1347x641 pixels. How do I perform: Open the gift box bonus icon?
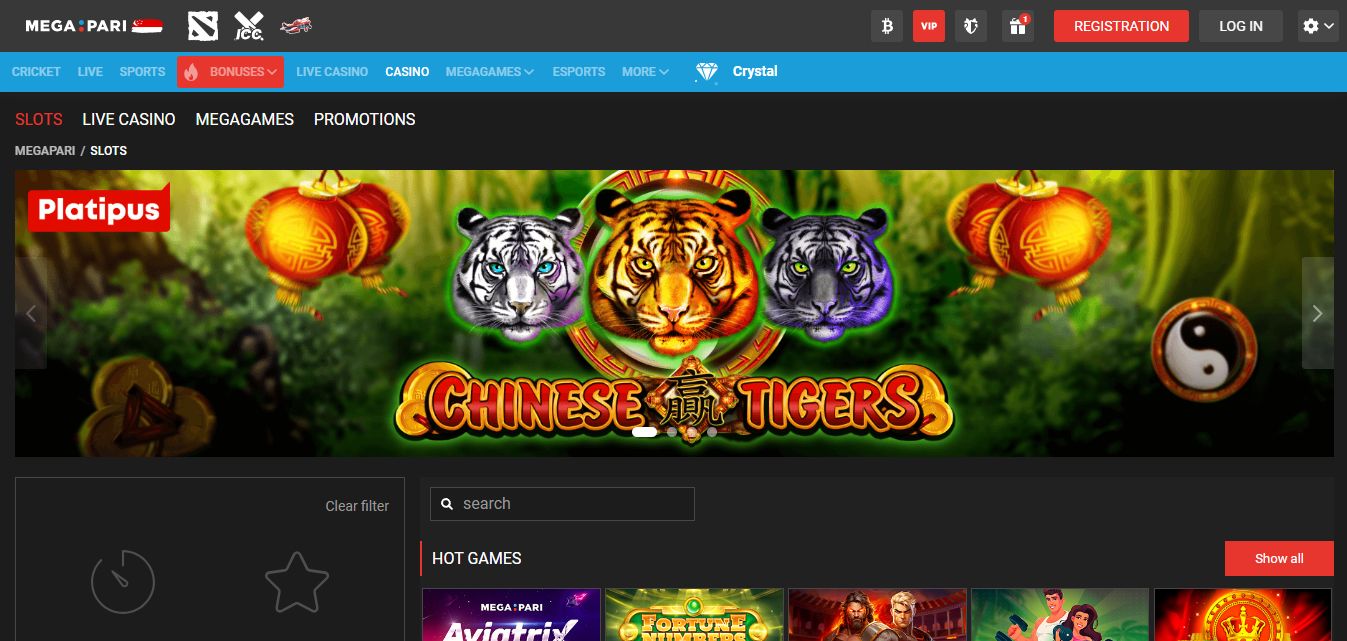click(x=1017, y=26)
